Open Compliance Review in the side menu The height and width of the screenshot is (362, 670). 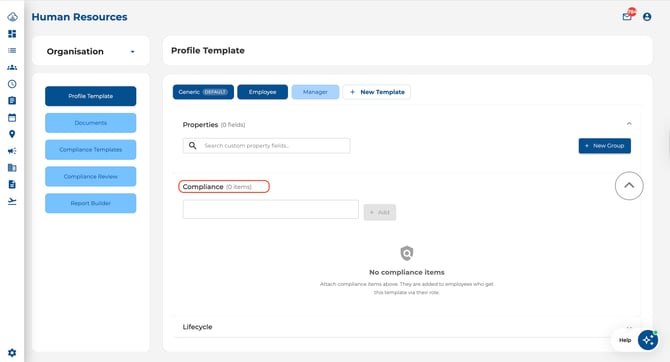pyautogui.click(x=91, y=176)
